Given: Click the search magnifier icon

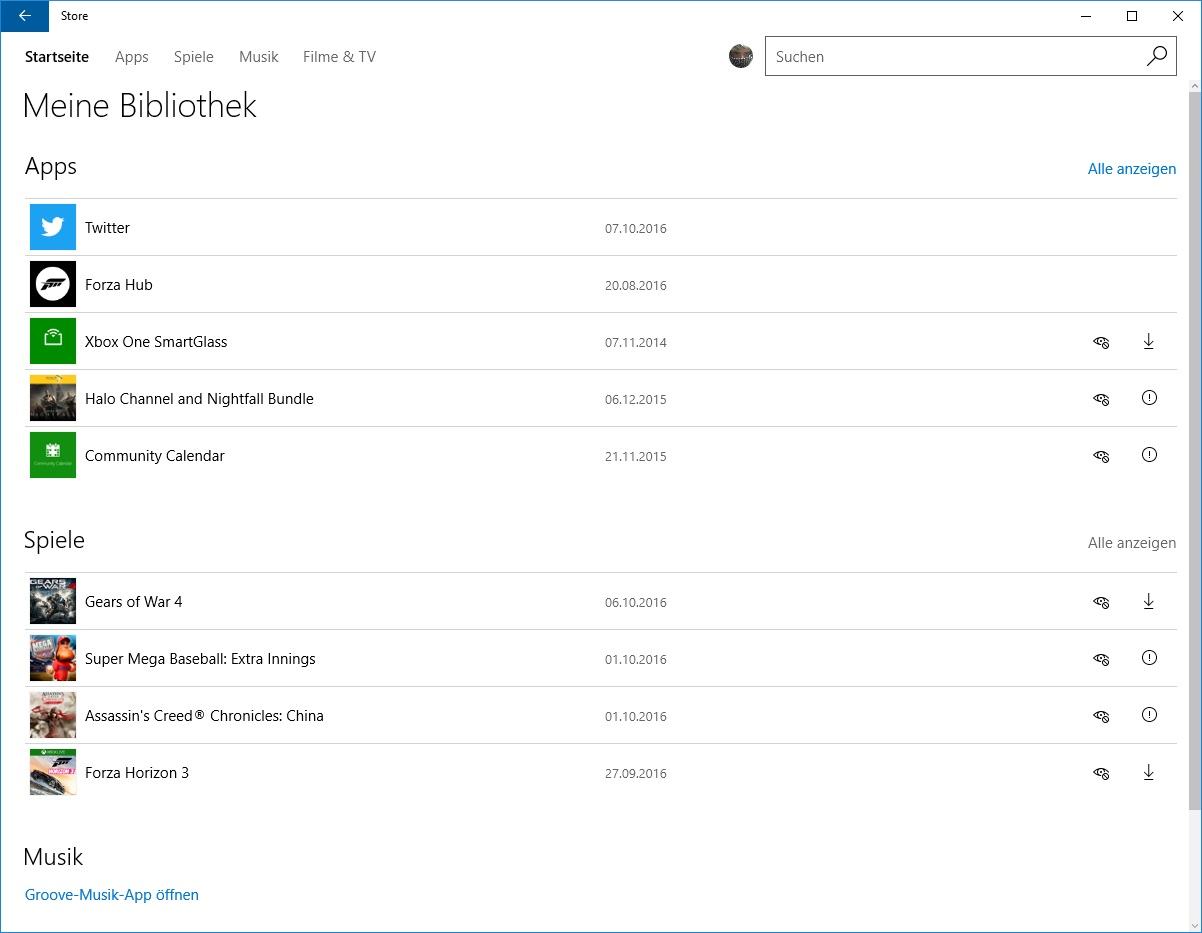Looking at the screenshot, I should tap(1156, 57).
